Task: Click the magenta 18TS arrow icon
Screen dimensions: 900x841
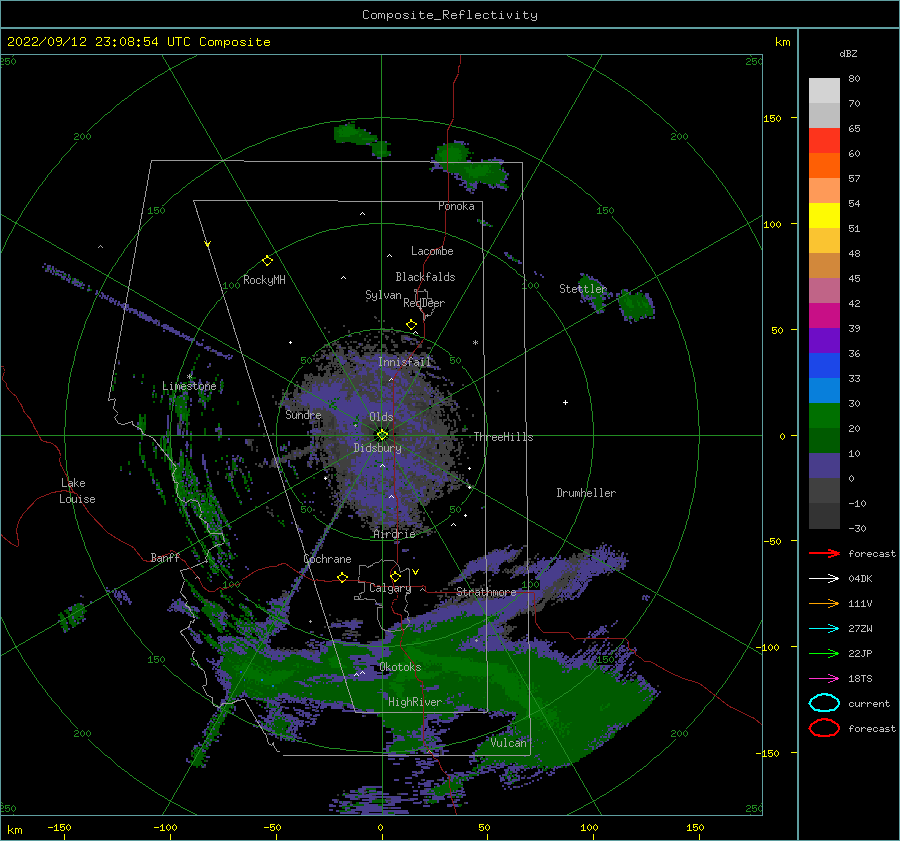Action: click(x=824, y=679)
